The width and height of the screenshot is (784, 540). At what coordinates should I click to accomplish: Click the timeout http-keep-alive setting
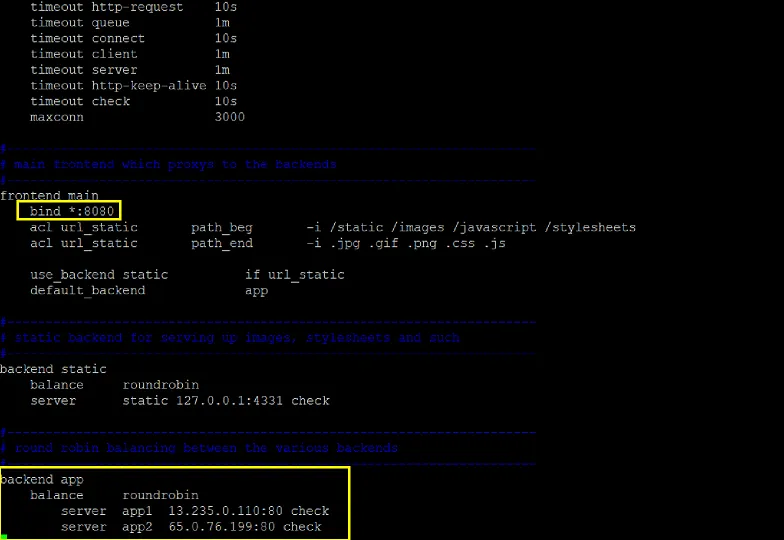click(x=118, y=86)
